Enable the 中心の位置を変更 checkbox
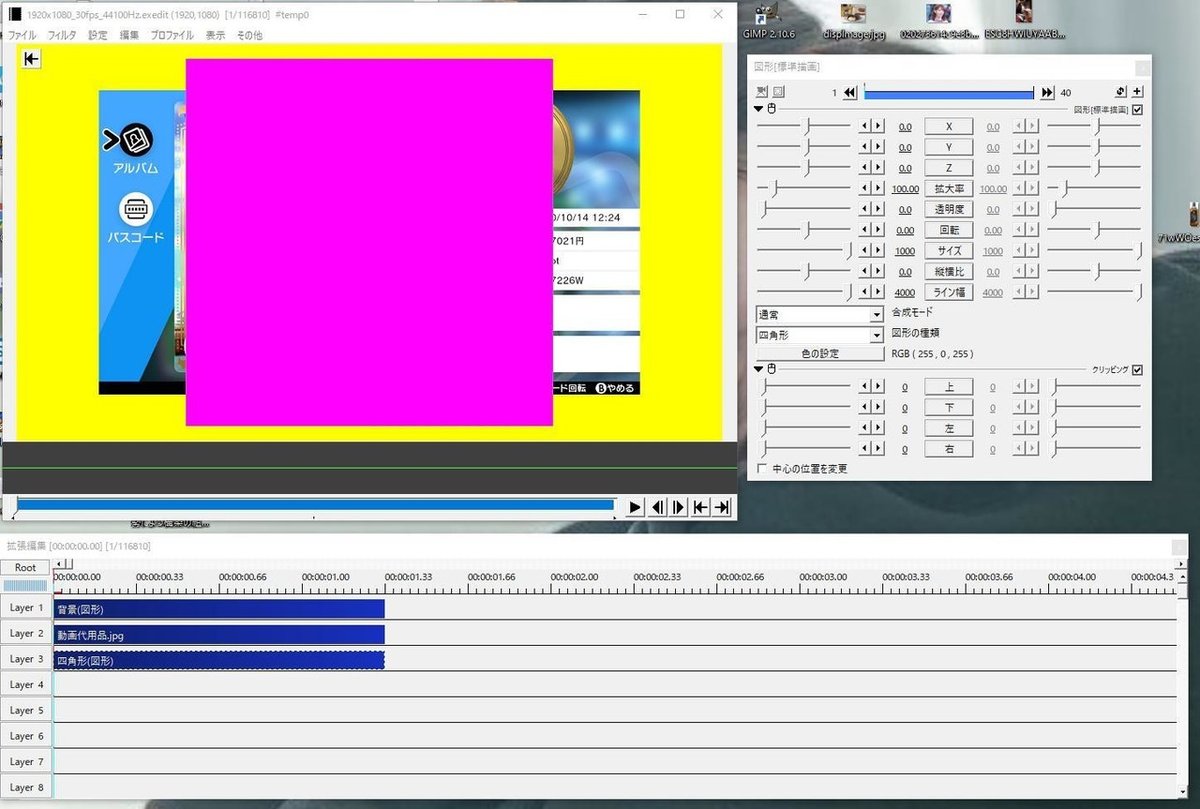Viewport: 1200px width, 809px height. (x=763, y=468)
